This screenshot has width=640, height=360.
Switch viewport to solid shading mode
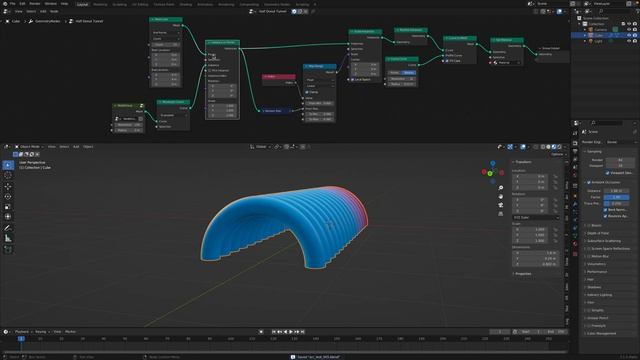[548, 147]
